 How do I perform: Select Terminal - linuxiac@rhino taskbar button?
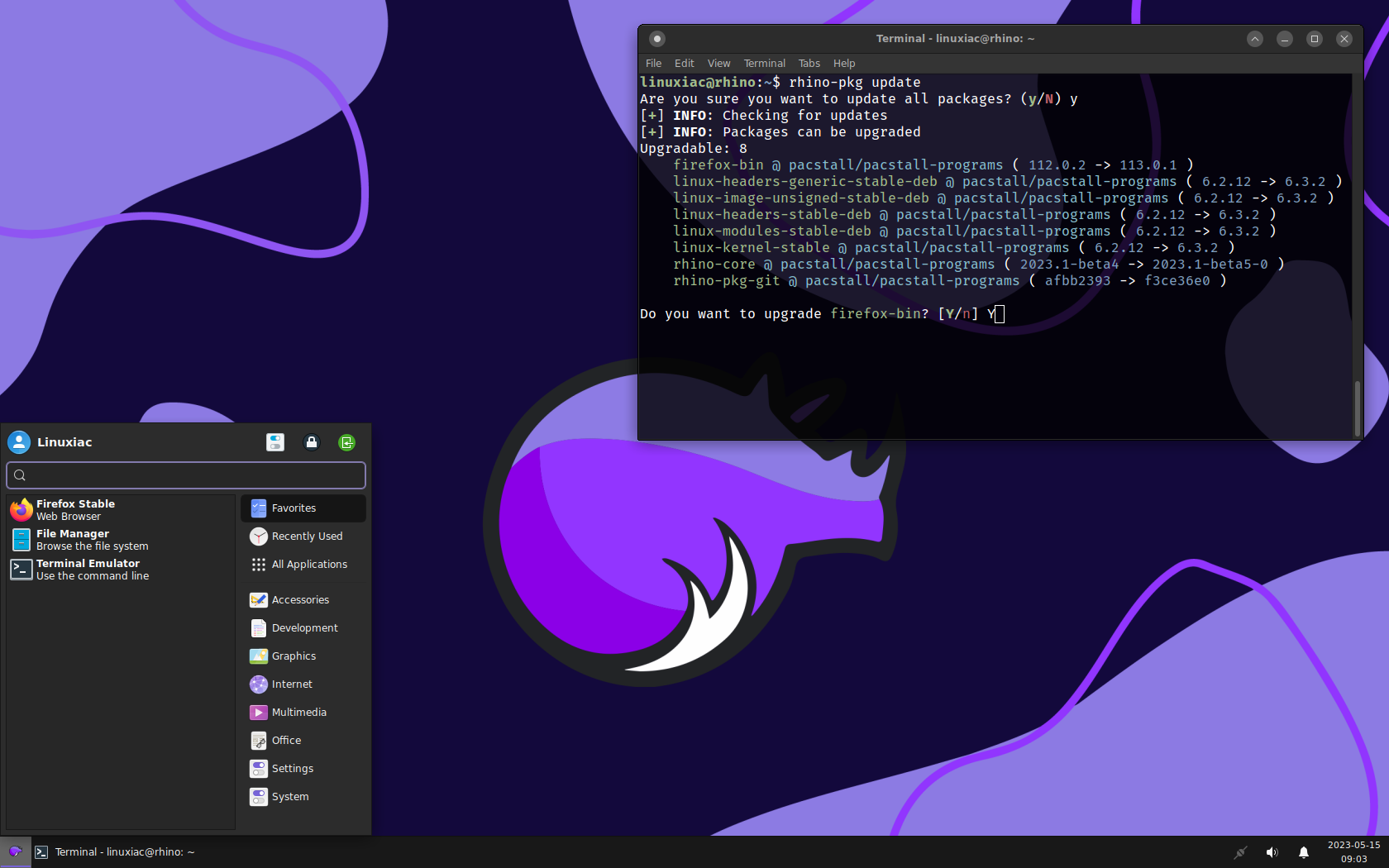click(116, 852)
